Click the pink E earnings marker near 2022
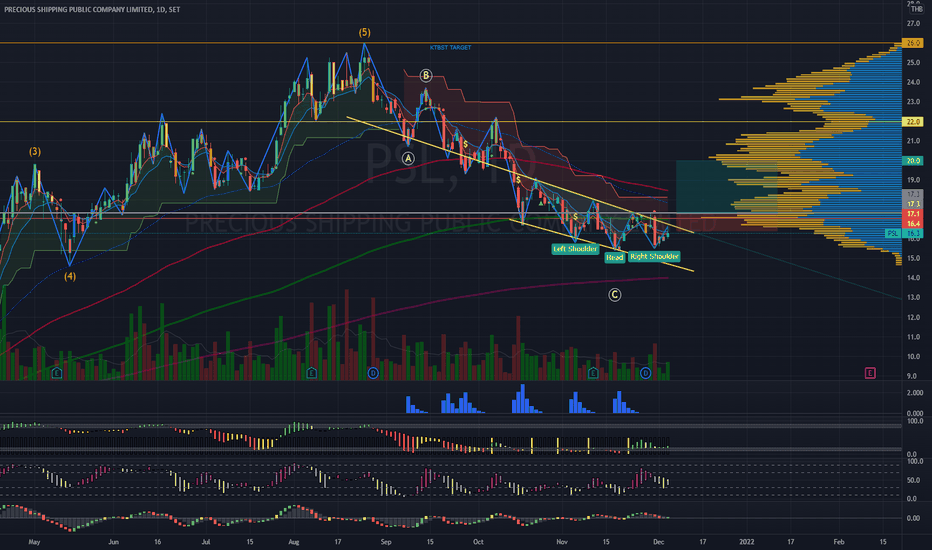This screenshot has height=550, width=932. click(870, 373)
